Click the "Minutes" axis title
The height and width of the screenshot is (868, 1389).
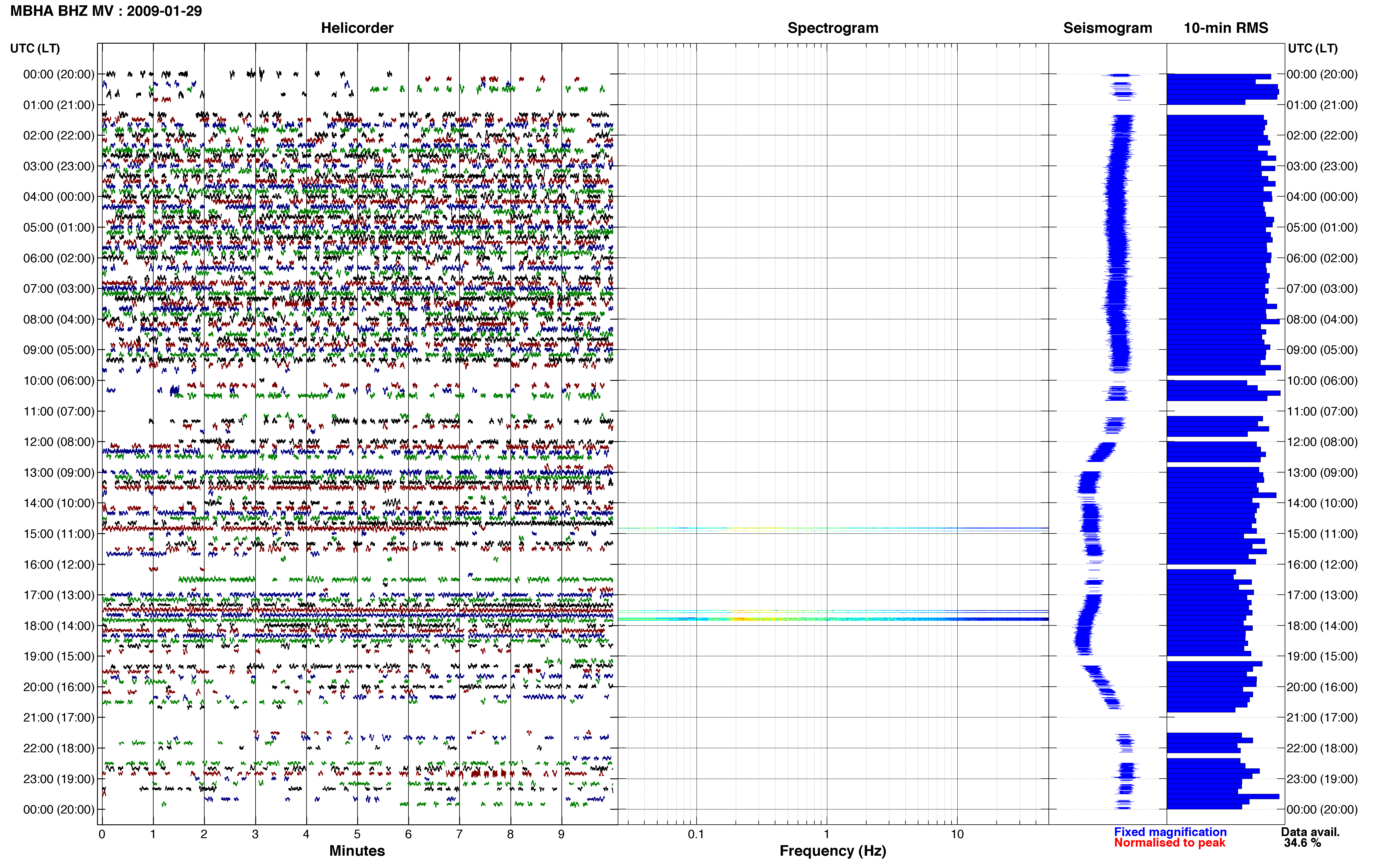pos(357,851)
